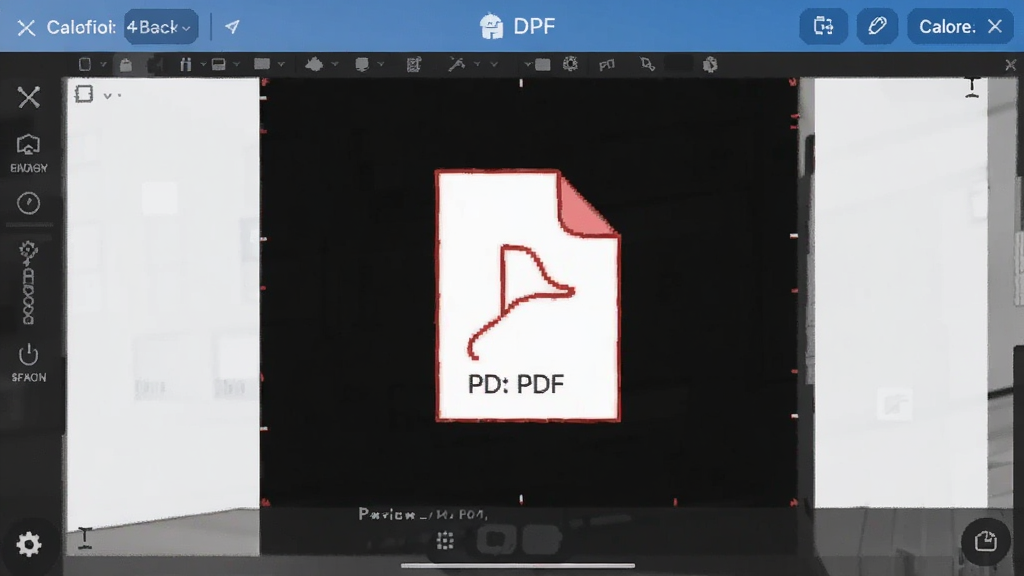Click the split-layout icon in header
Viewport: 1024px width, 576px height.
(x=824, y=26)
